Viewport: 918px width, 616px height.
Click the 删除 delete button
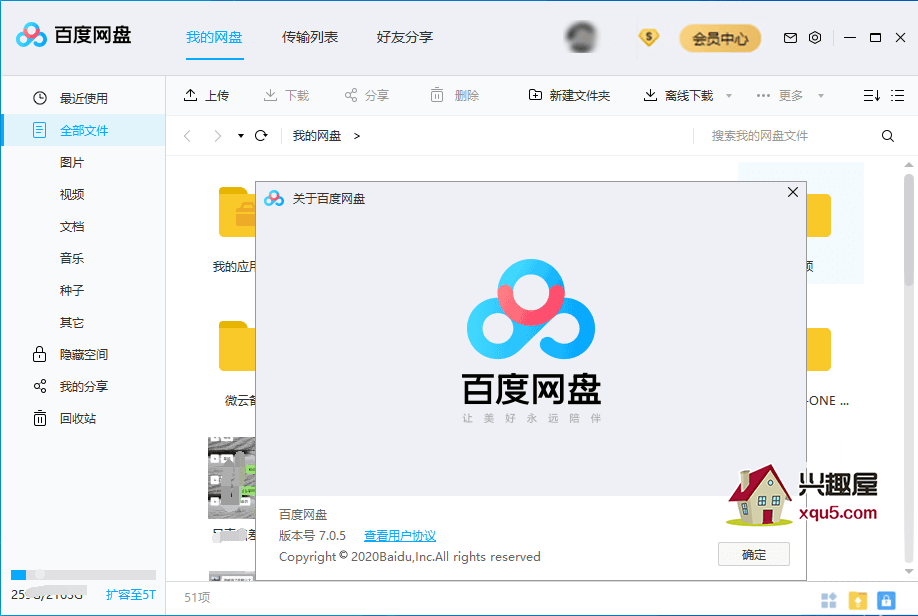pos(455,95)
